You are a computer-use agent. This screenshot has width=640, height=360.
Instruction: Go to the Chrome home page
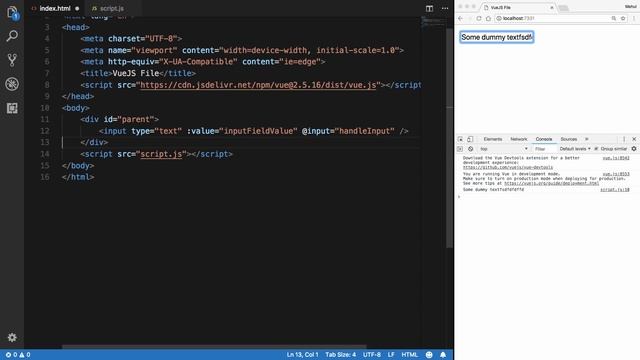click(x=488, y=18)
